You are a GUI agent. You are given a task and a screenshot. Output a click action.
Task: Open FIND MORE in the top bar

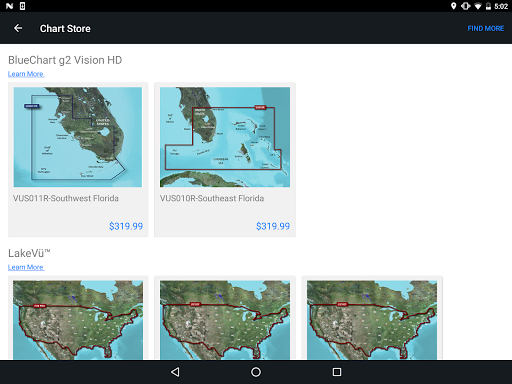[x=486, y=29]
